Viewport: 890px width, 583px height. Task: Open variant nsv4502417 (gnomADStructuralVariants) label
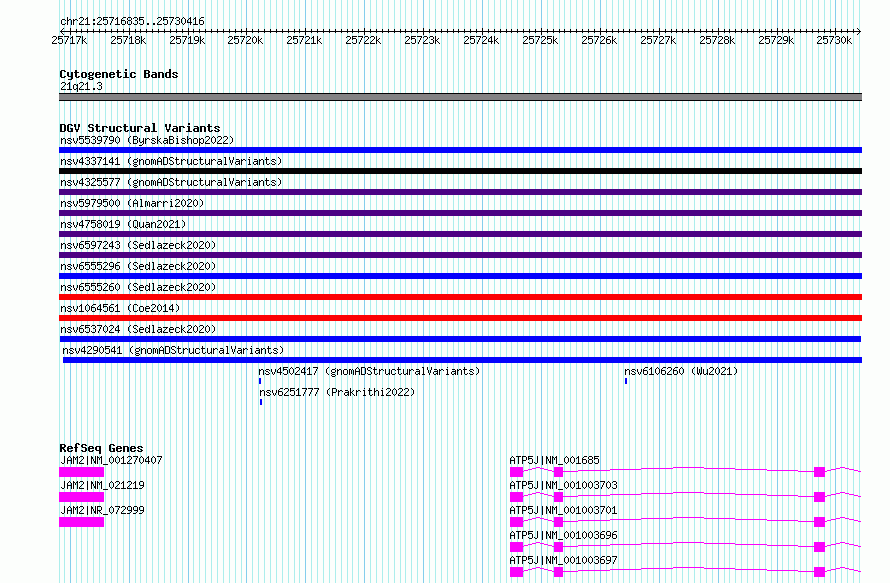point(369,371)
